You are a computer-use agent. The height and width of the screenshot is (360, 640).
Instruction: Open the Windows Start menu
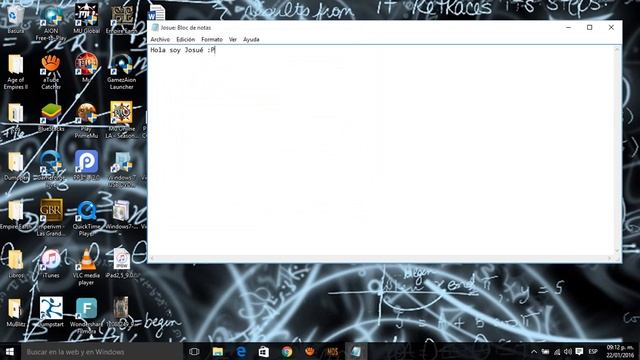pyautogui.click(x=10, y=351)
